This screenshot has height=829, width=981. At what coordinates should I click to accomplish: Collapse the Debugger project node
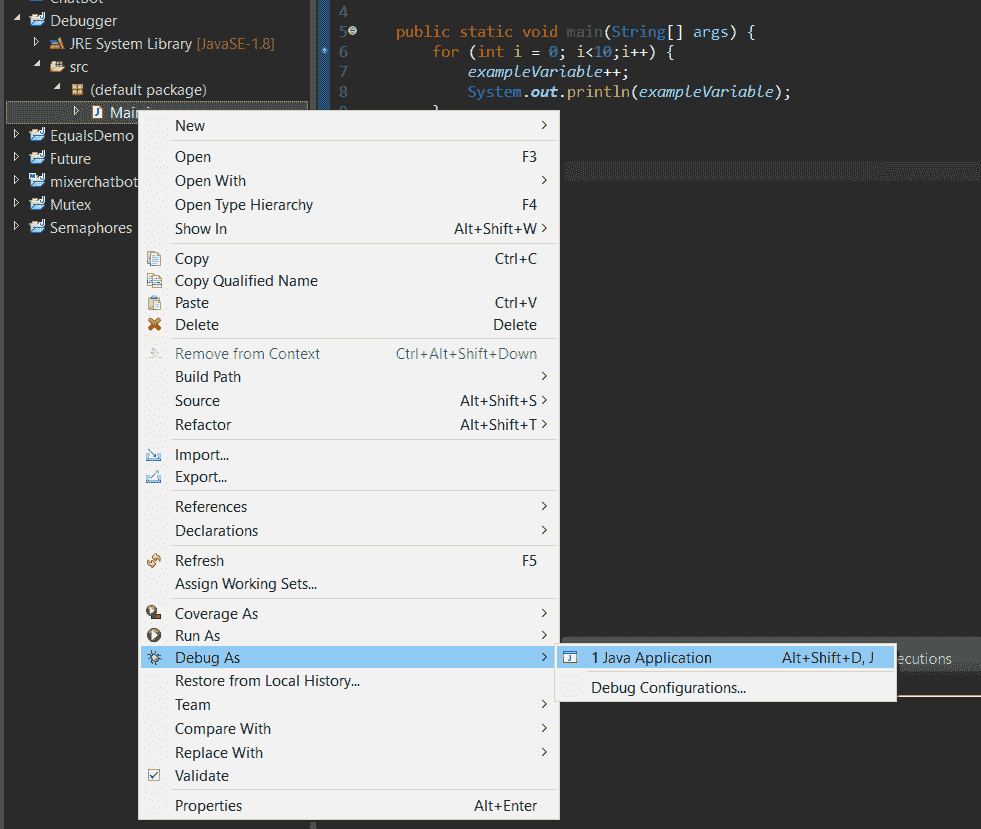(x=16, y=20)
